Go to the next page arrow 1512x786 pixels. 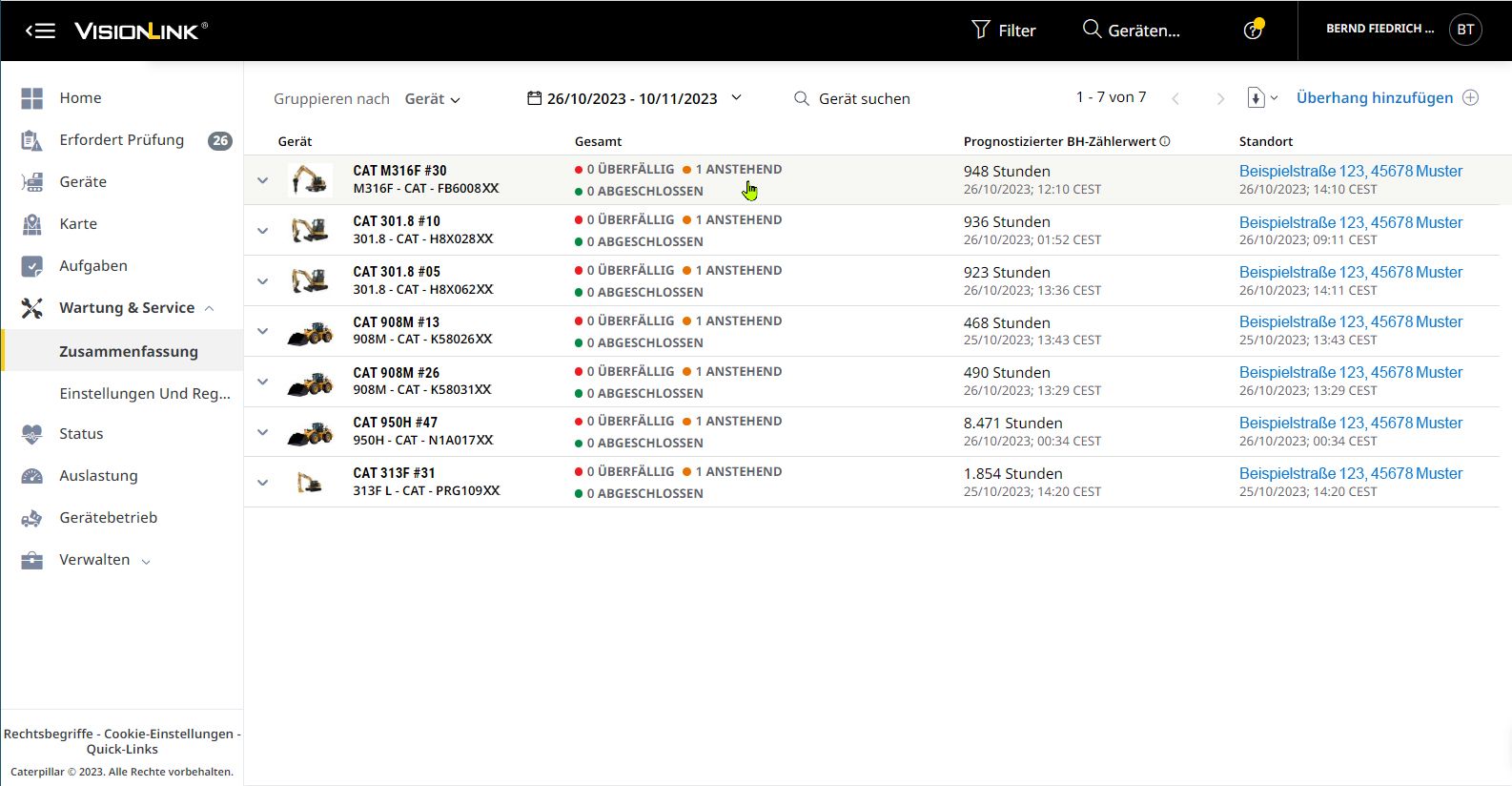click(1220, 98)
